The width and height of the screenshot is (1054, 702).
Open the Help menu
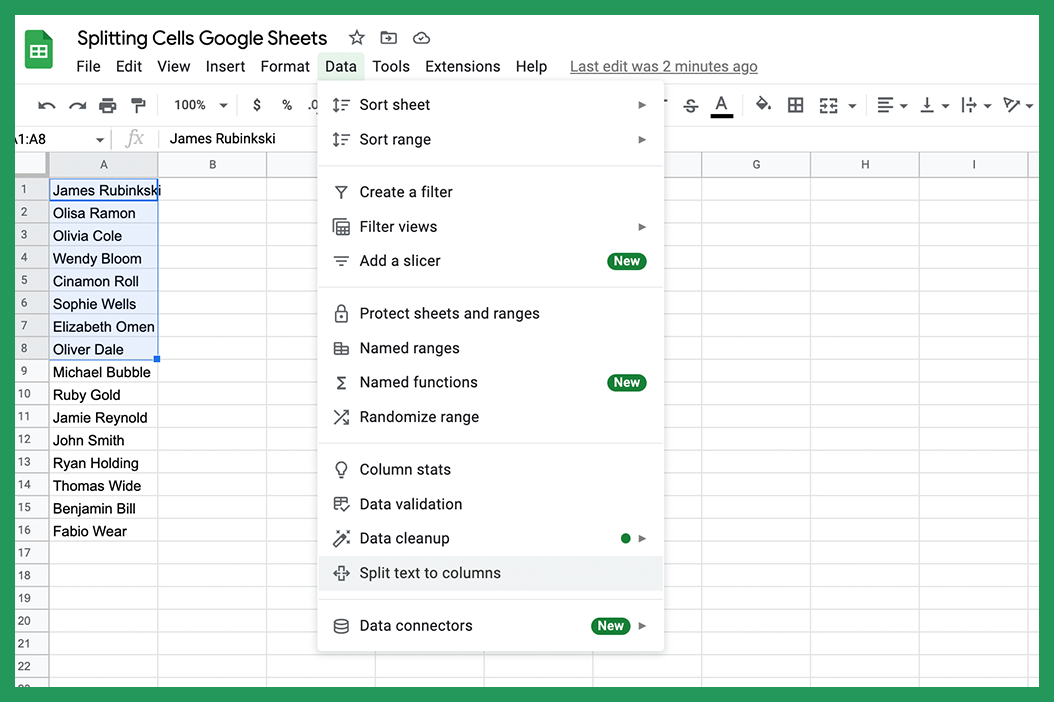tap(531, 66)
